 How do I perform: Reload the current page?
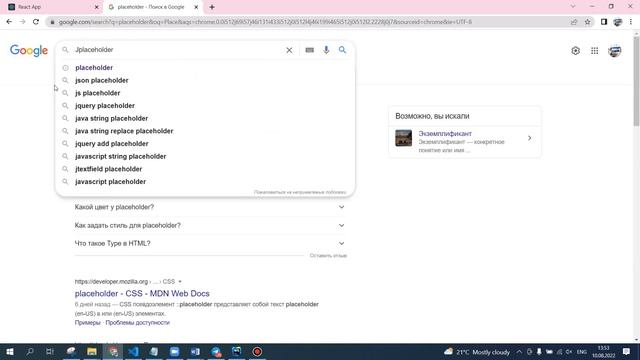(36, 22)
